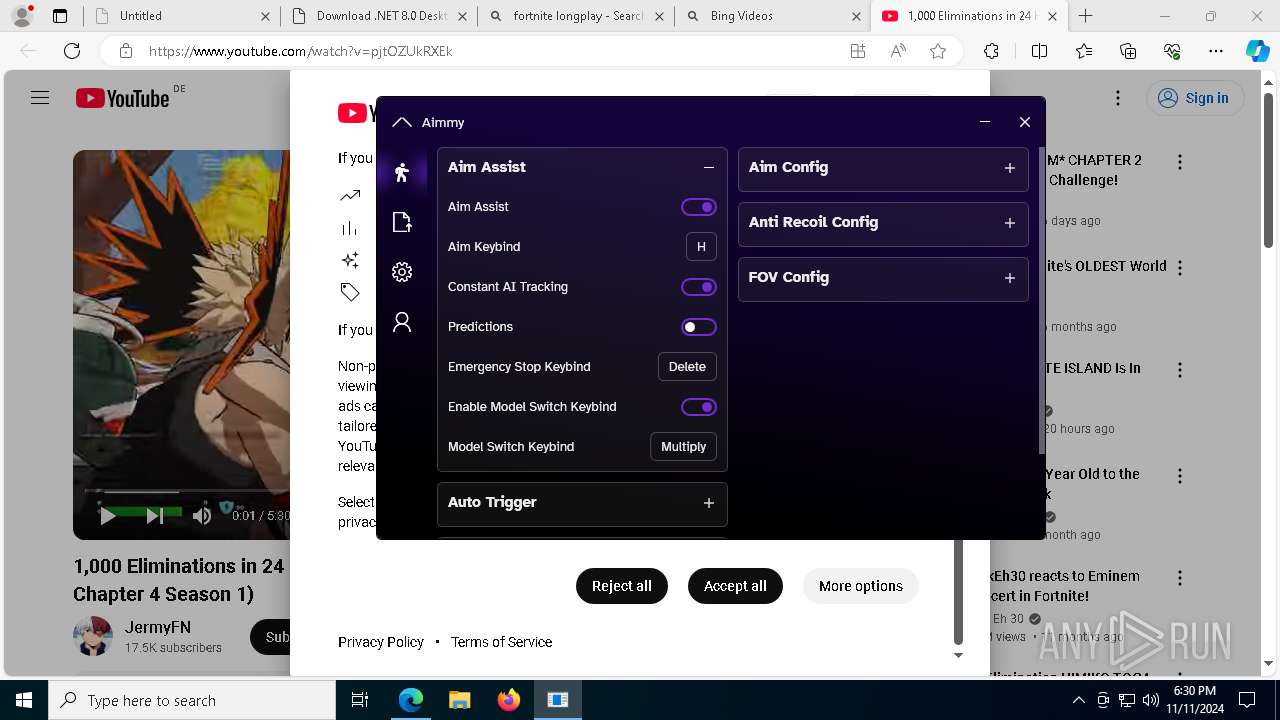Switch to fortnite longplay Search tab

(x=575, y=16)
